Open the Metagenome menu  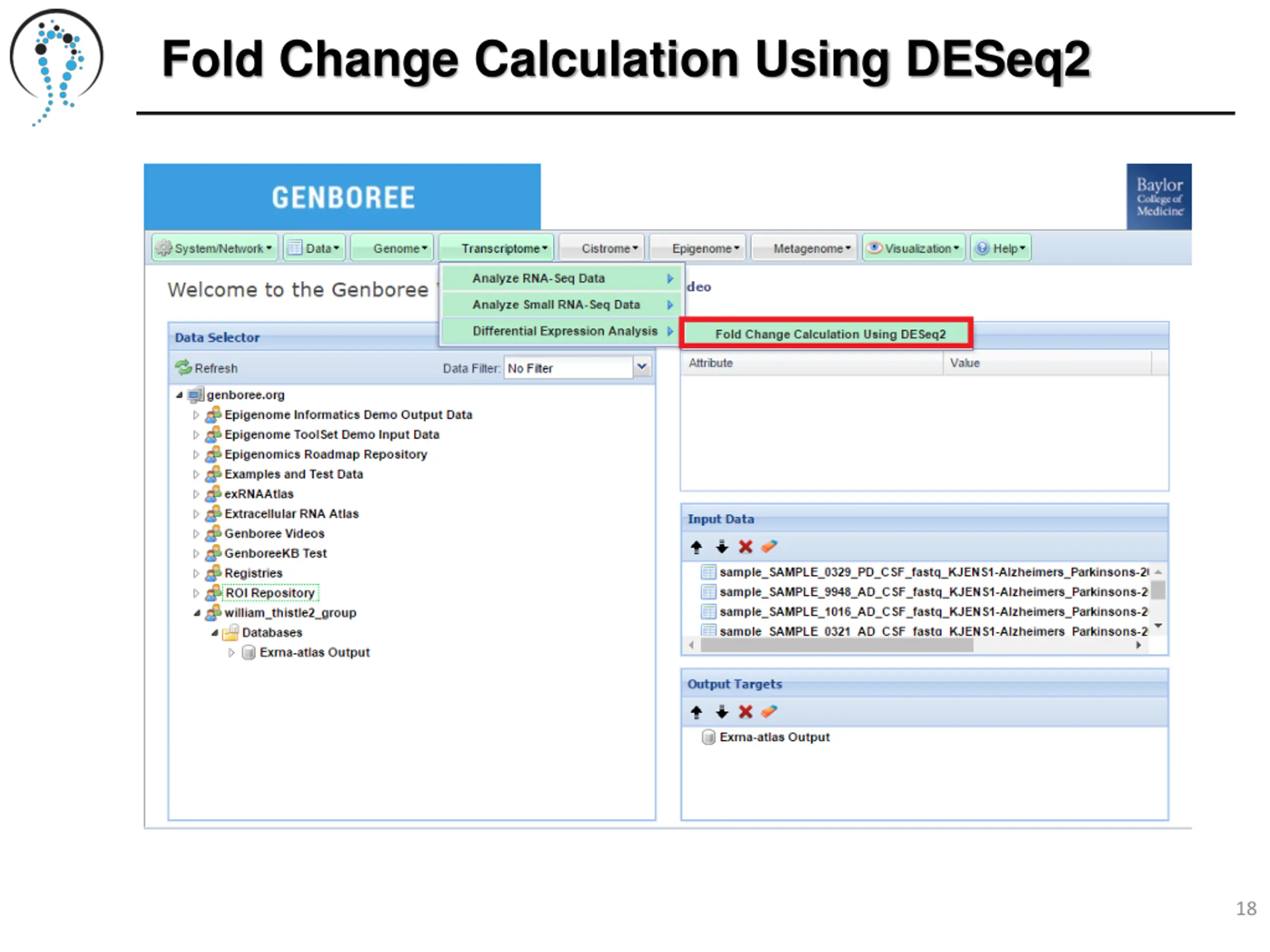point(804,248)
